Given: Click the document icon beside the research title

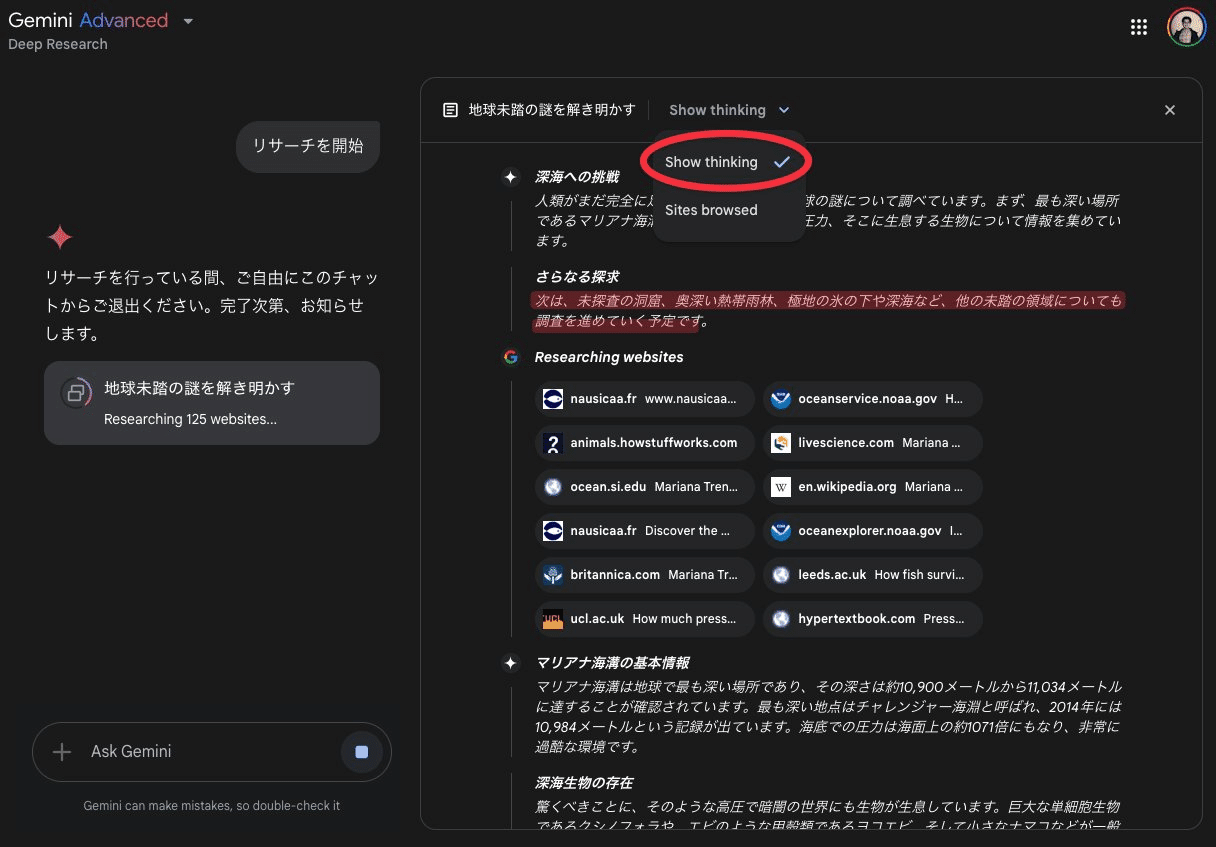Looking at the screenshot, I should 451,110.
